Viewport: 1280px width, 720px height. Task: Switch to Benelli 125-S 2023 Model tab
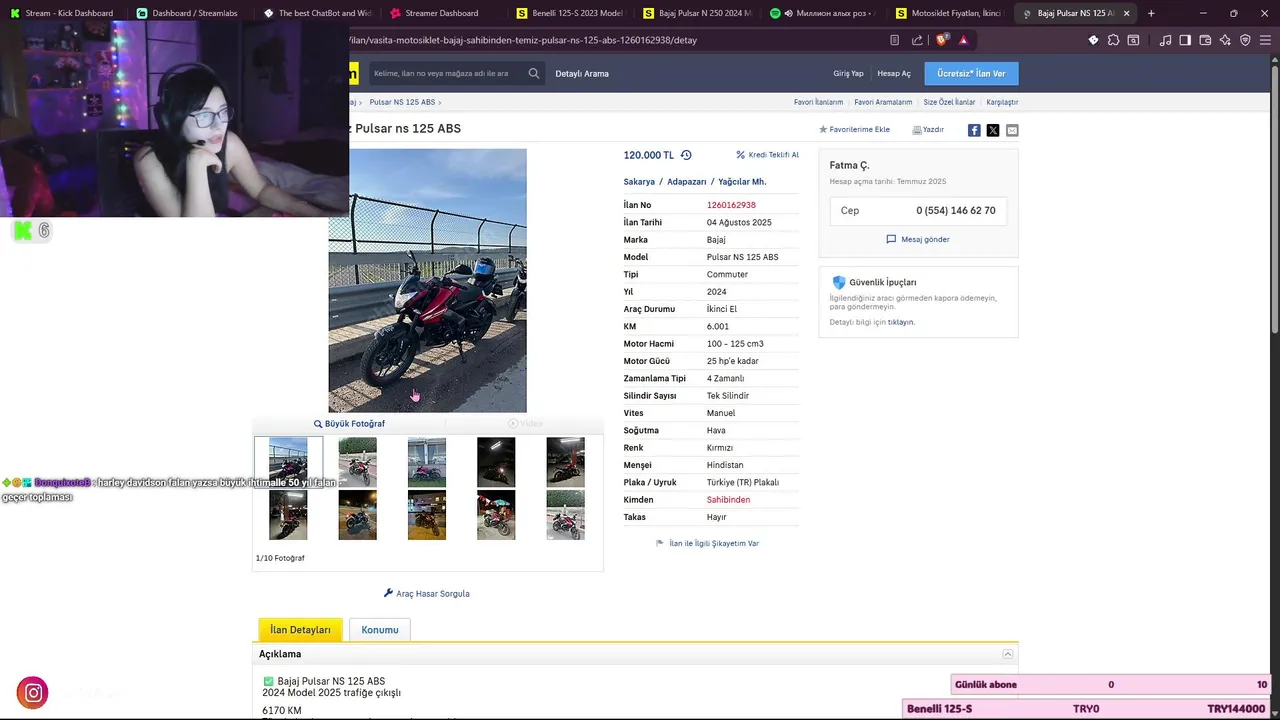(570, 13)
